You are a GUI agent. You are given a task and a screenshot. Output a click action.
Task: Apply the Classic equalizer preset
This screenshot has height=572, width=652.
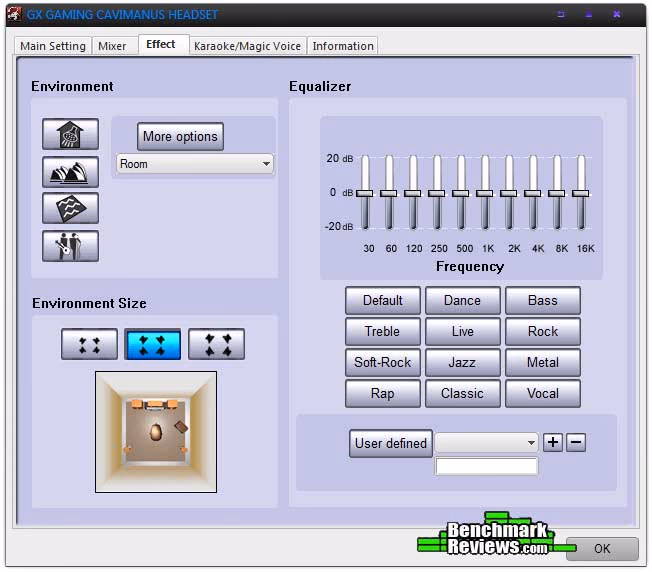pyautogui.click(x=462, y=393)
